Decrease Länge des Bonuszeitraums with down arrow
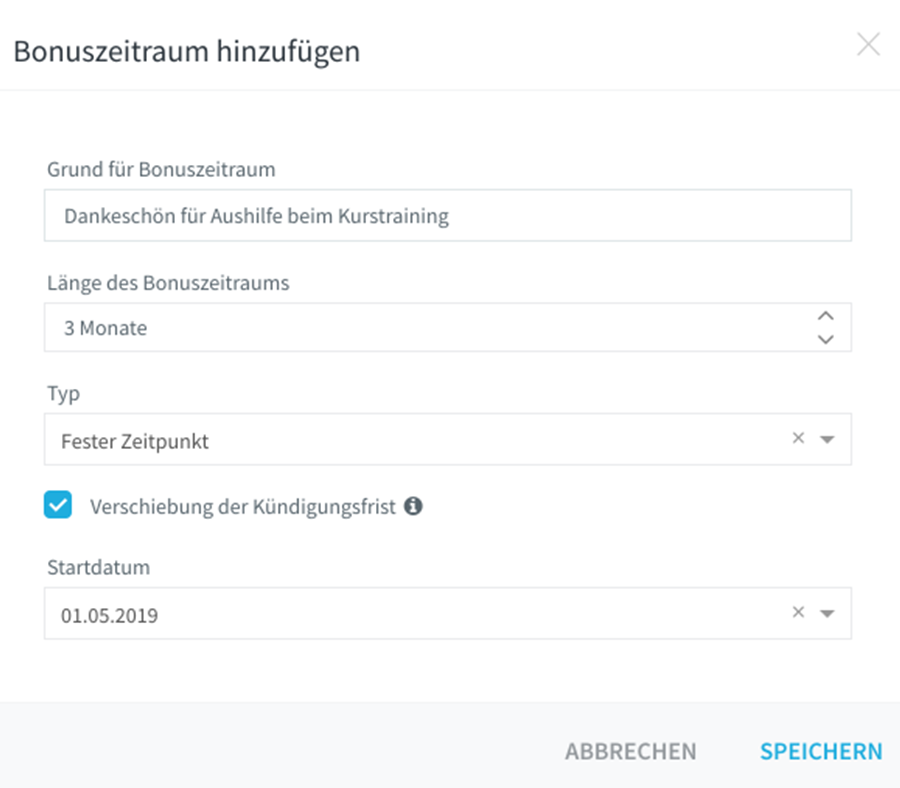 (x=825, y=339)
